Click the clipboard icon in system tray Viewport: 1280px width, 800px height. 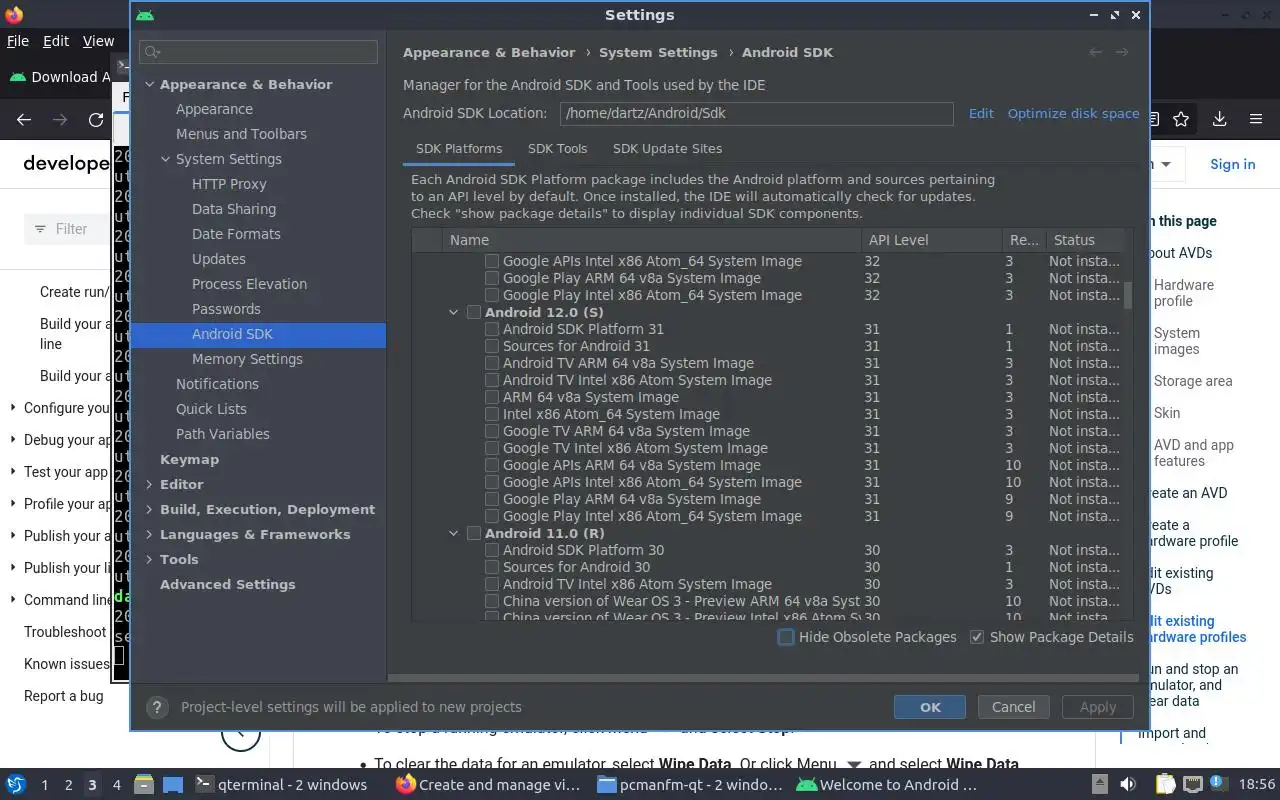tap(1166, 785)
